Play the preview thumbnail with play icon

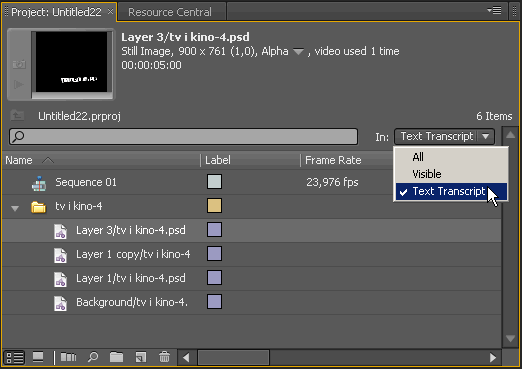coord(19,84)
